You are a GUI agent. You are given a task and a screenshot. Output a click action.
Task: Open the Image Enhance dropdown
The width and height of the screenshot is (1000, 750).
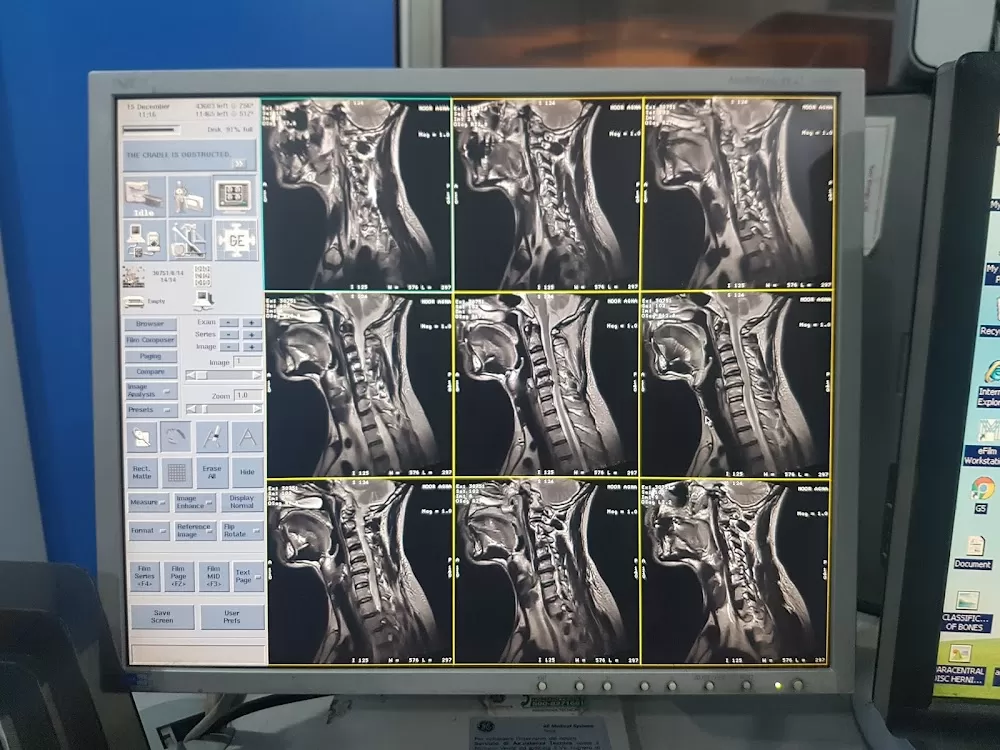[195, 502]
